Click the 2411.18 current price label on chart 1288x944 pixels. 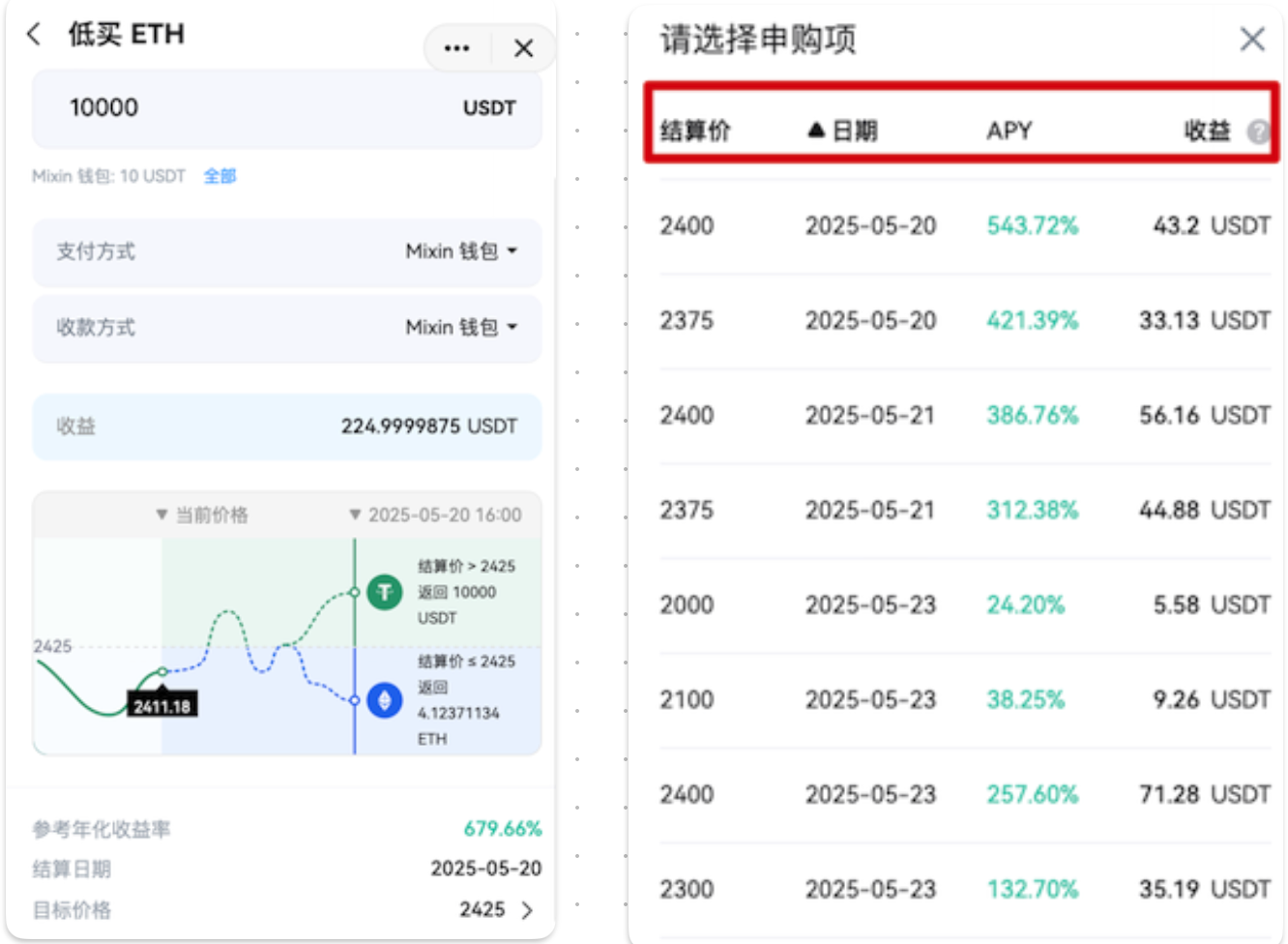pos(161,706)
